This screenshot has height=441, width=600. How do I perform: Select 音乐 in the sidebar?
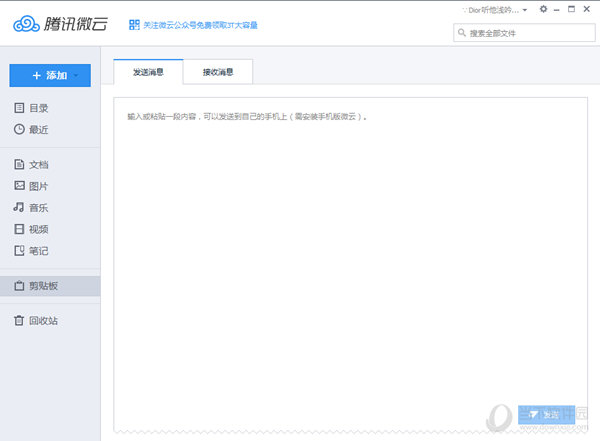pyautogui.click(x=50, y=207)
